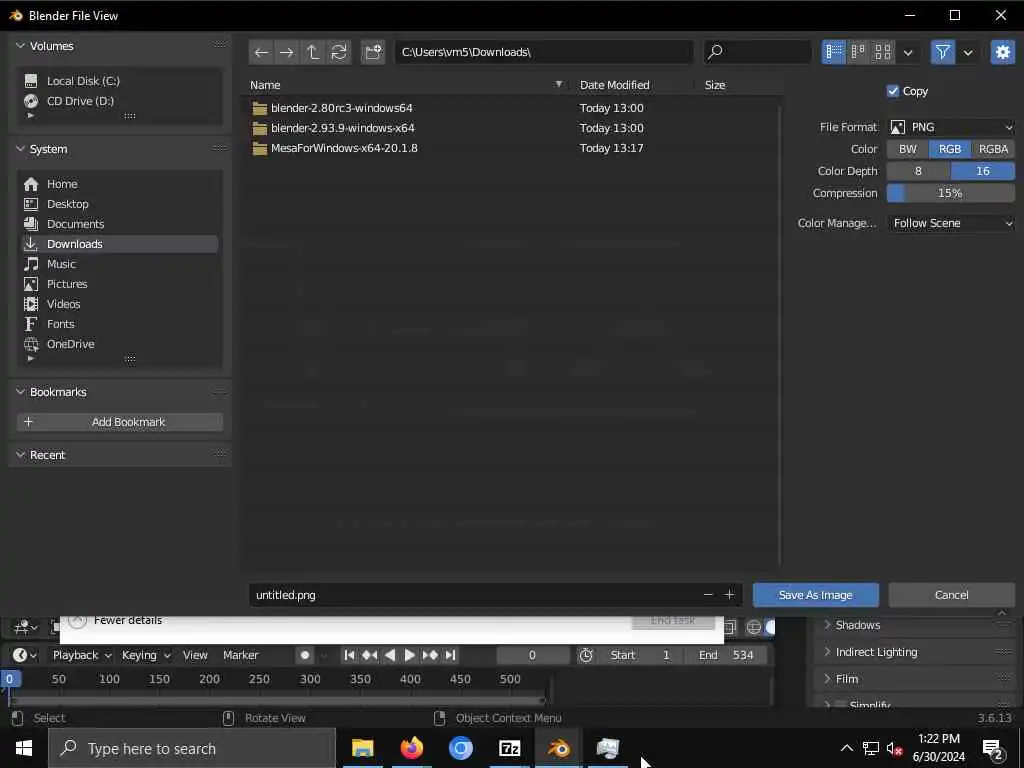Refresh the file list
1024x768 pixels.
pos(339,52)
